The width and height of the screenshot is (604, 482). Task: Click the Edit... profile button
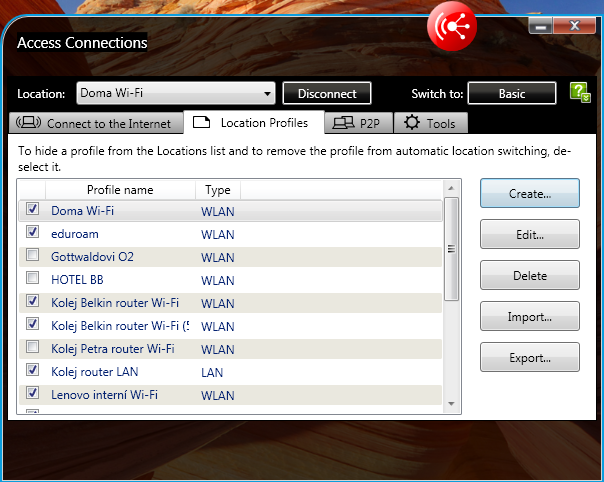[x=529, y=235]
